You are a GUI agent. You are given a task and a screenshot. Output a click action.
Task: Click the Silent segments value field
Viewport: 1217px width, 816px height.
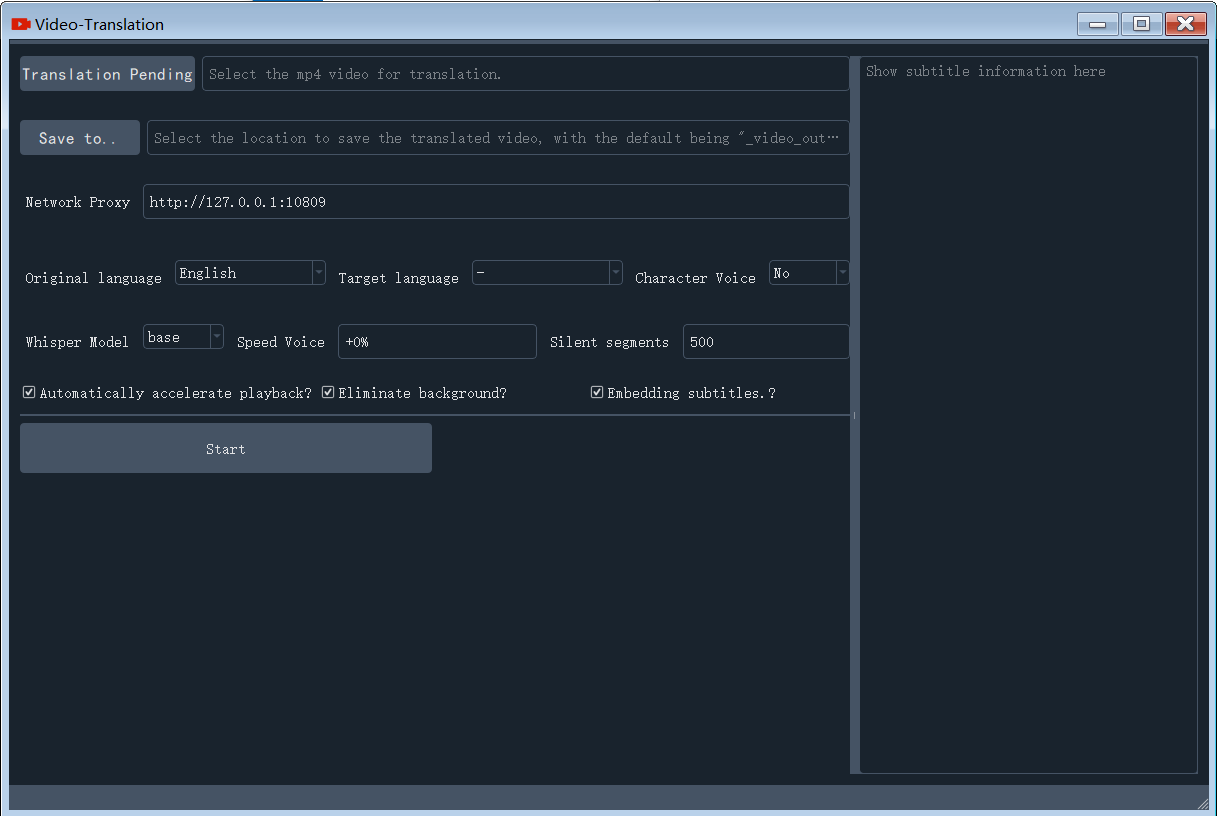point(766,341)
